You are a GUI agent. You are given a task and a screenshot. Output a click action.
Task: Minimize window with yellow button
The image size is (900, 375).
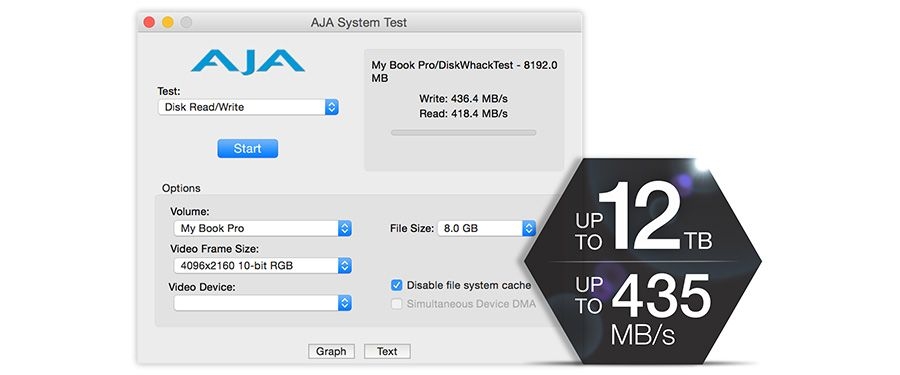click(168, 22)
